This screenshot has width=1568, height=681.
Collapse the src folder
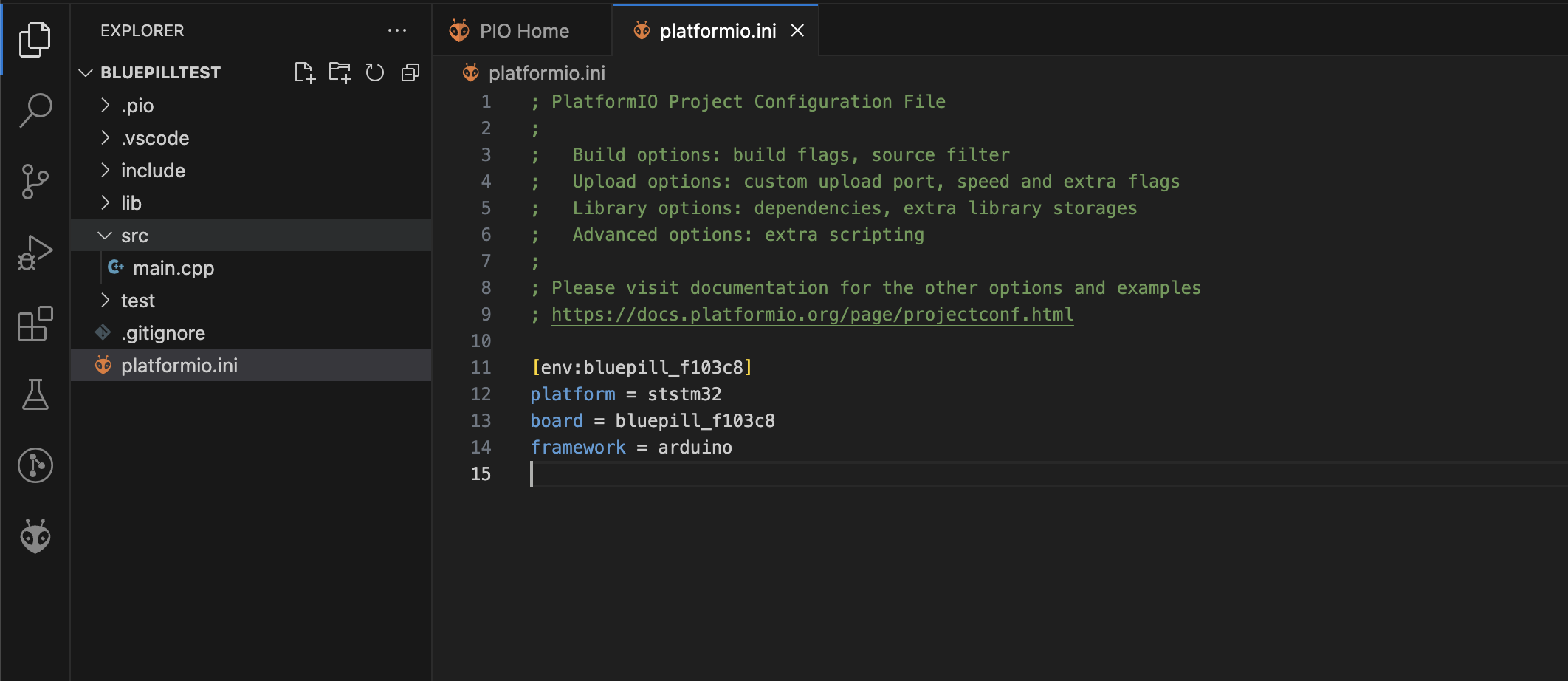tap(134, 236)
